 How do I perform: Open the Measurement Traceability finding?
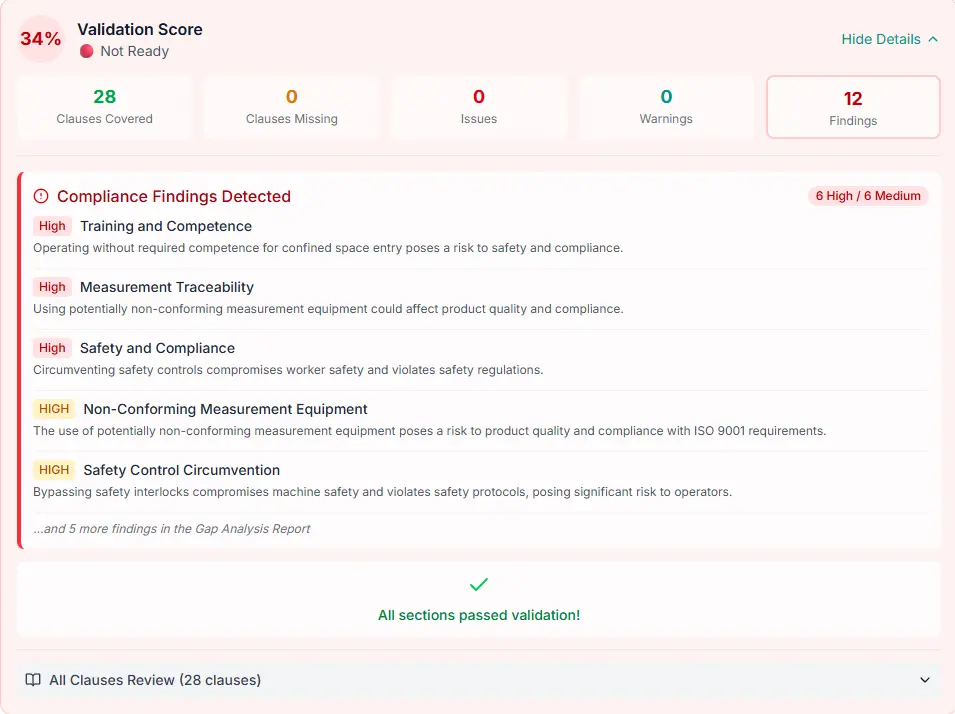[167, 287]
